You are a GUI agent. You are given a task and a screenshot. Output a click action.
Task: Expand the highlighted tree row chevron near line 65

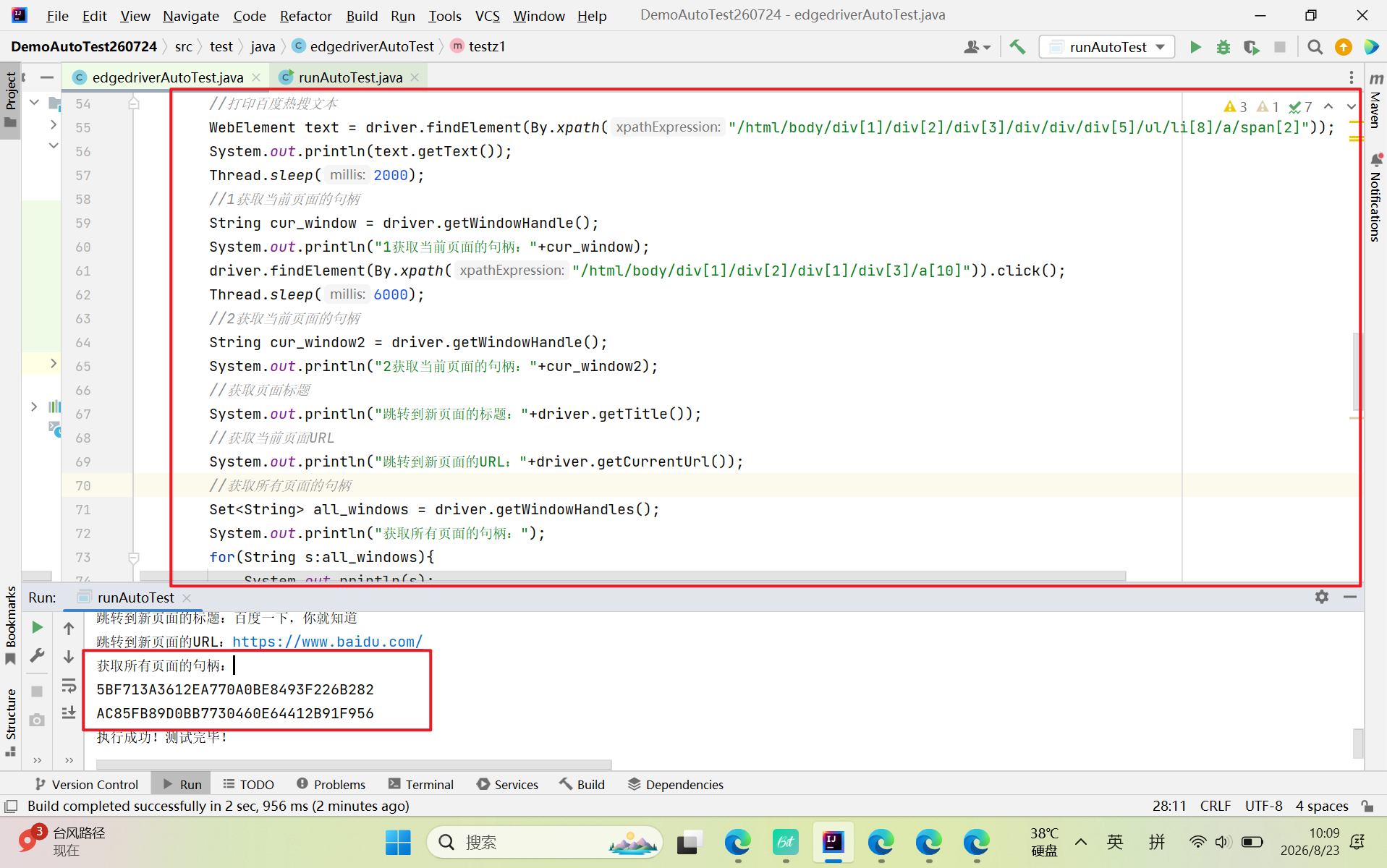click(x=54, y=363)
